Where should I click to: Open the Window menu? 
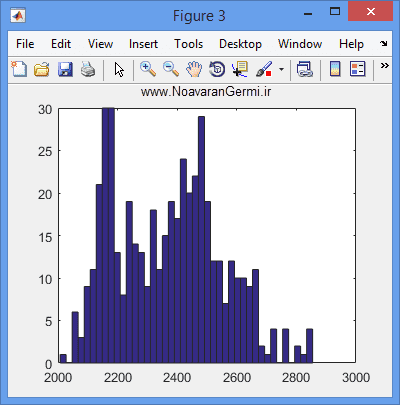pos(300,44)
